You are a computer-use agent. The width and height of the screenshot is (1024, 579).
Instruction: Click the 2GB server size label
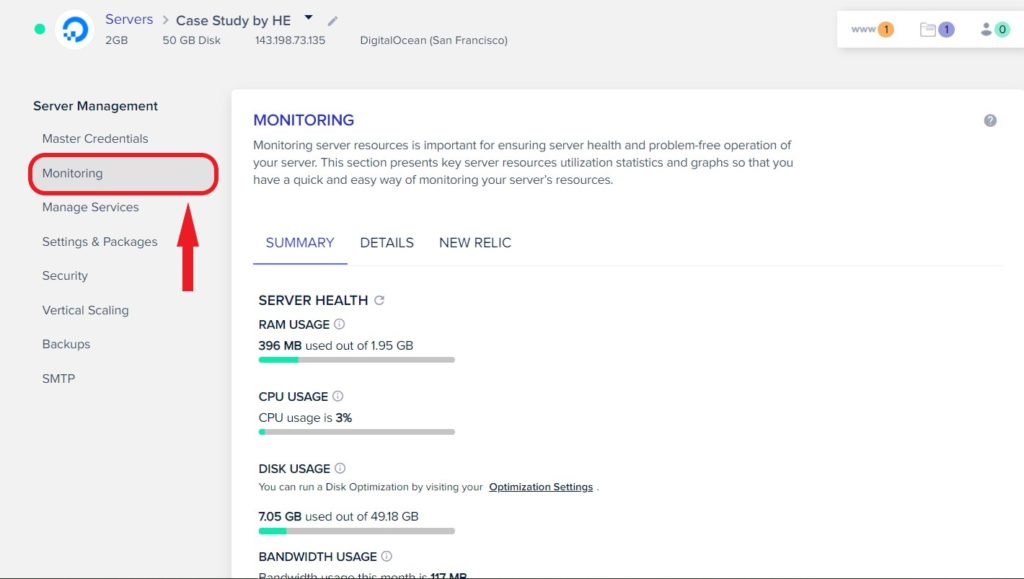[116, 40]
